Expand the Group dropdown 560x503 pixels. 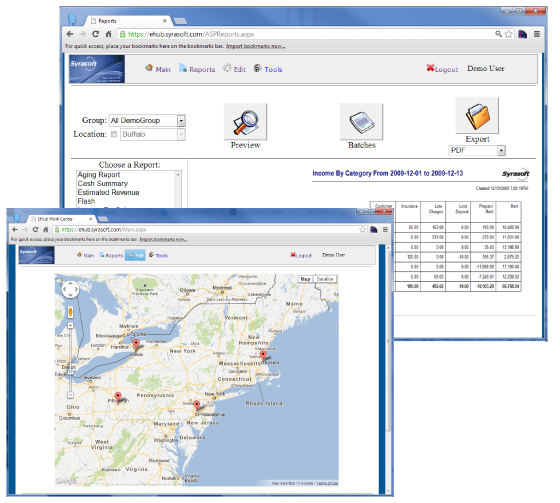(x=181, y=121)
